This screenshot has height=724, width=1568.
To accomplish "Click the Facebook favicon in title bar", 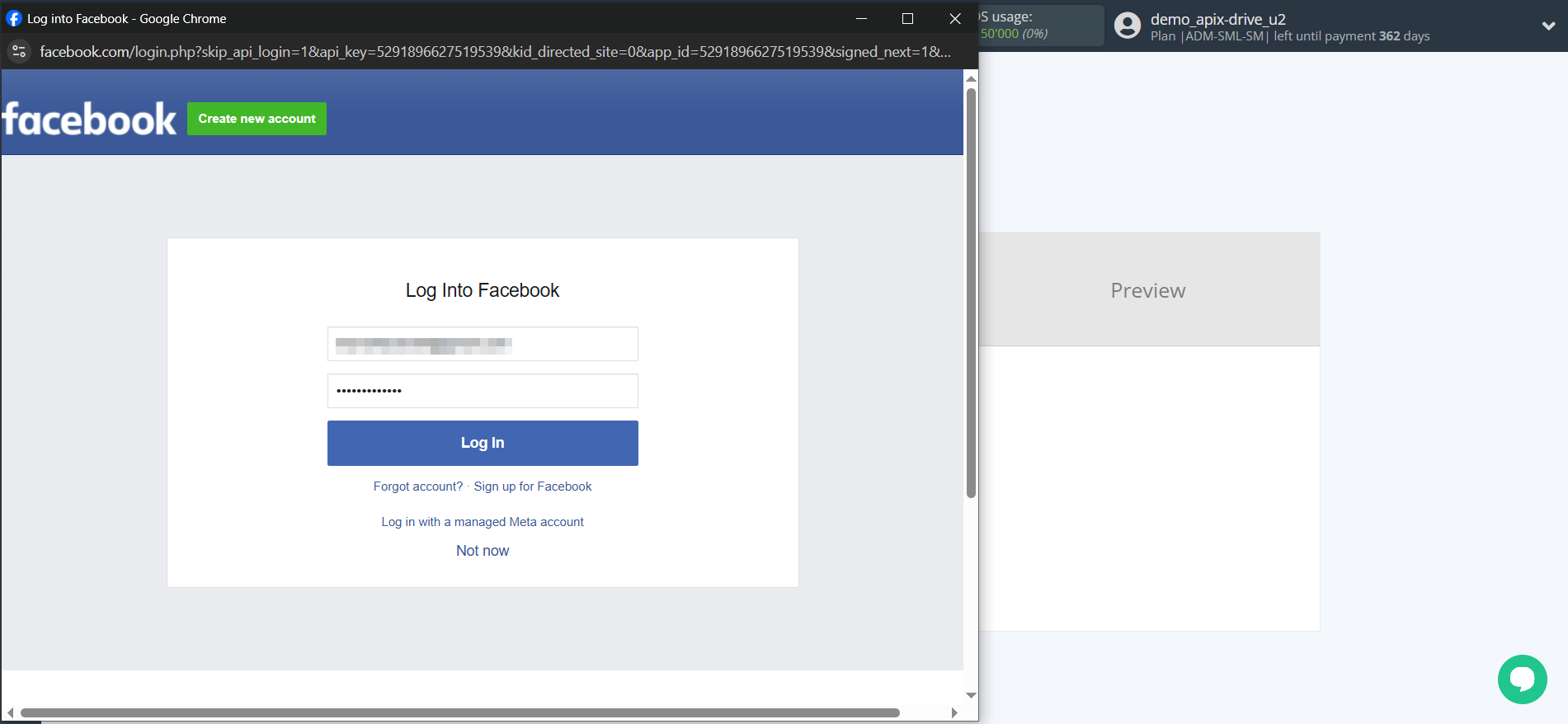I will coord(14,18).
